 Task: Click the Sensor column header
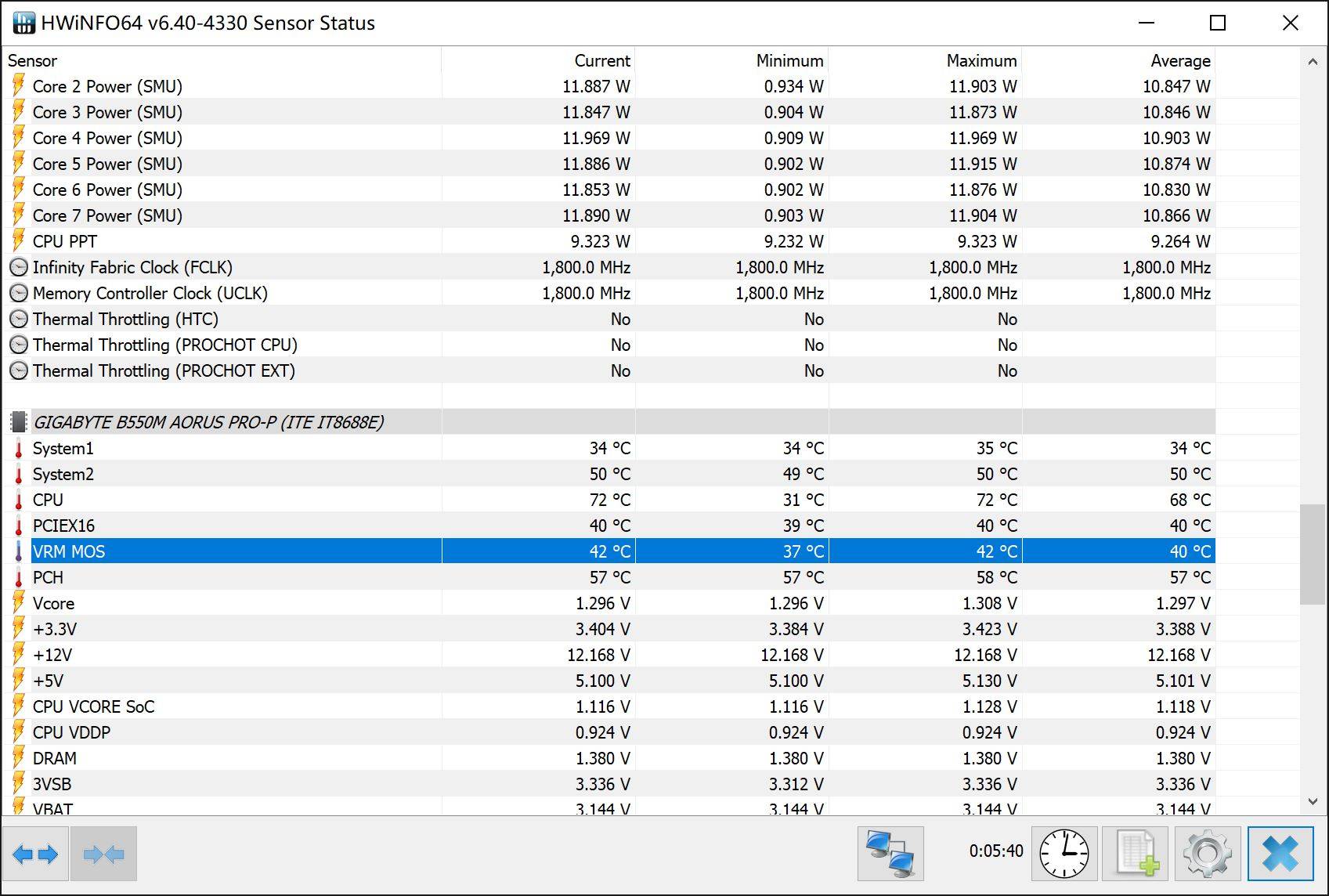tap(33, 61)
